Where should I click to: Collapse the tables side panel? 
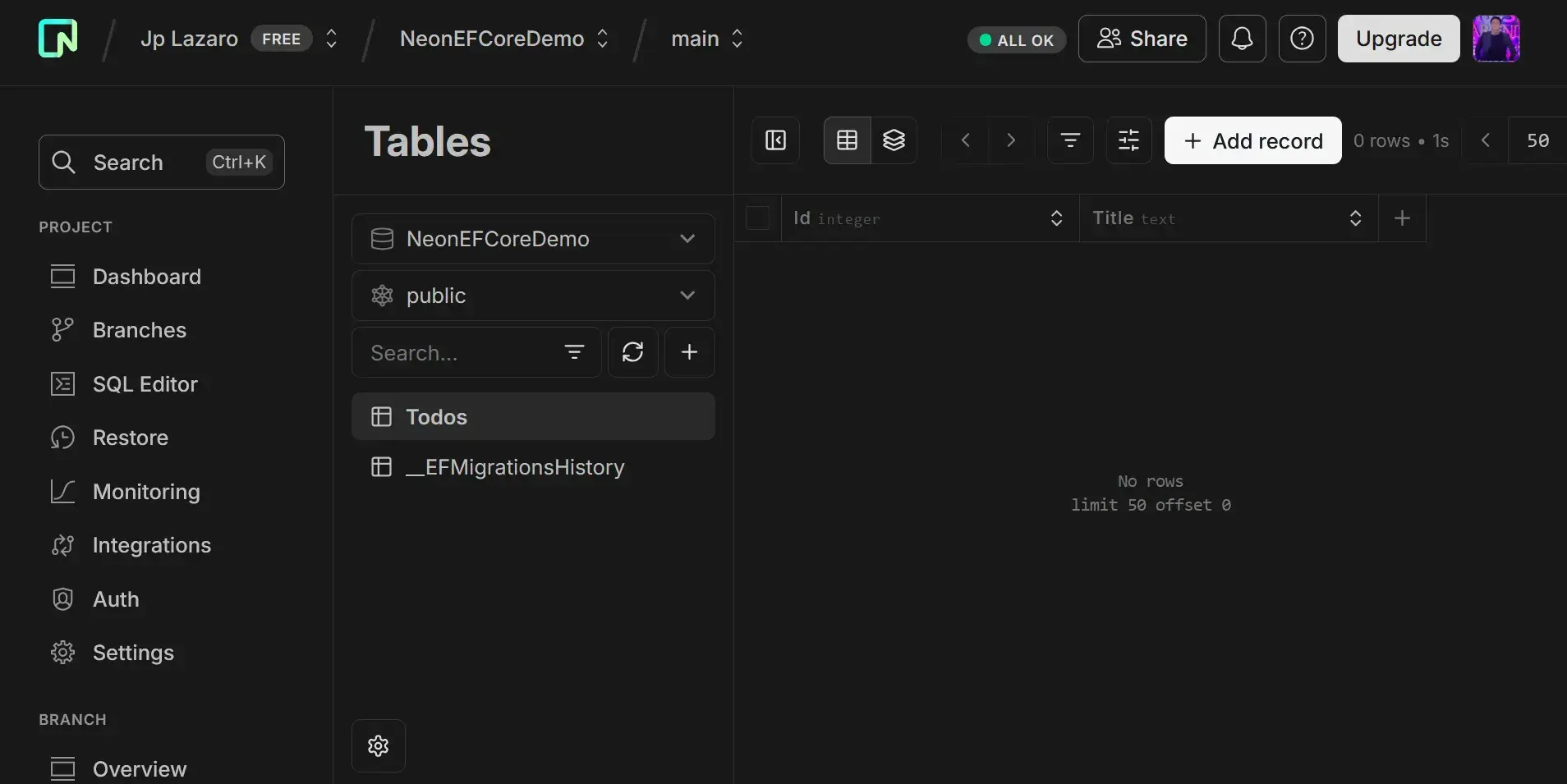[x=775, y=140]
